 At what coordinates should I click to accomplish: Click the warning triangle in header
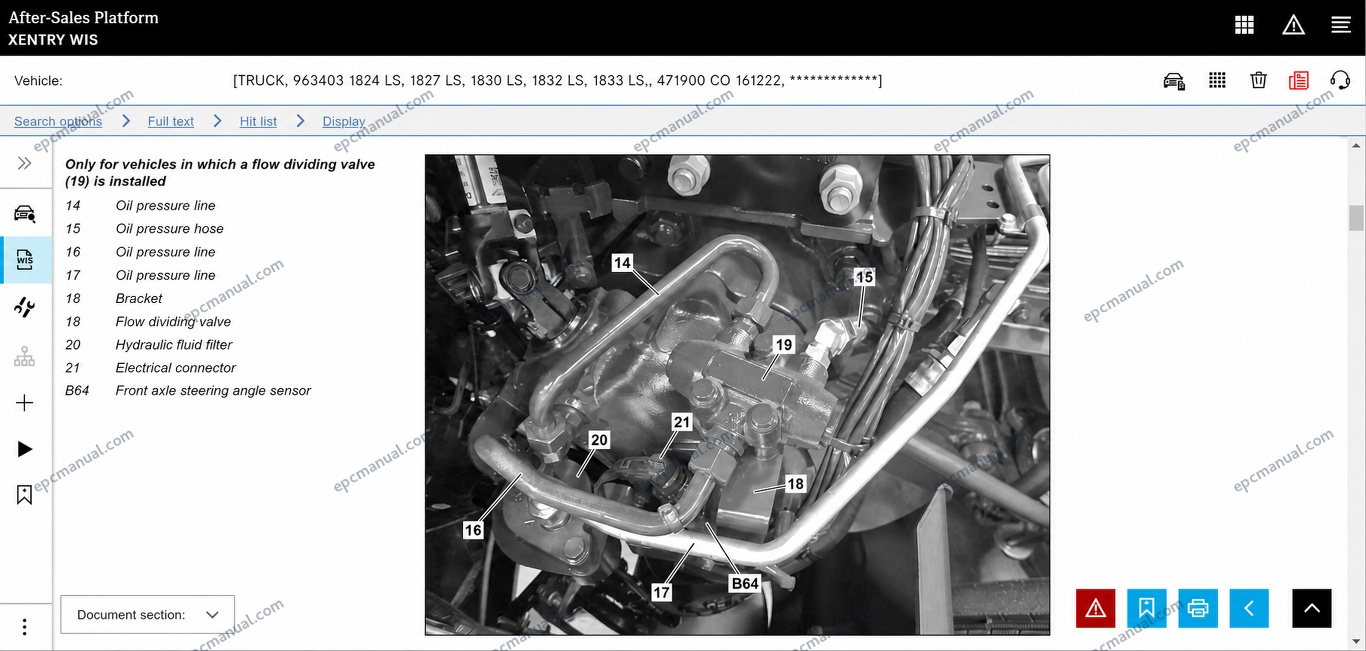pyautogui.click(x=1293, y=26)
